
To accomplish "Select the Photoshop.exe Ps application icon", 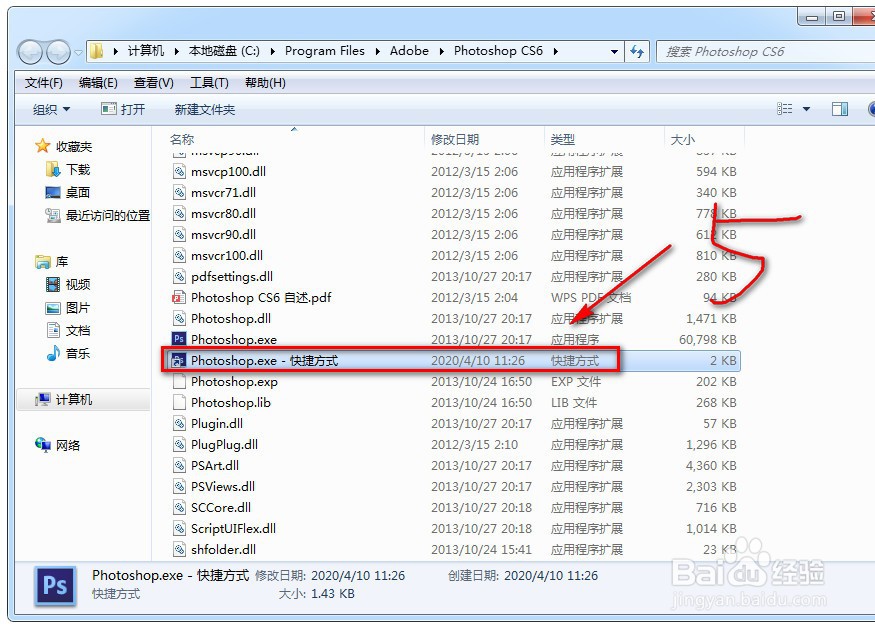I will [179, 339].
